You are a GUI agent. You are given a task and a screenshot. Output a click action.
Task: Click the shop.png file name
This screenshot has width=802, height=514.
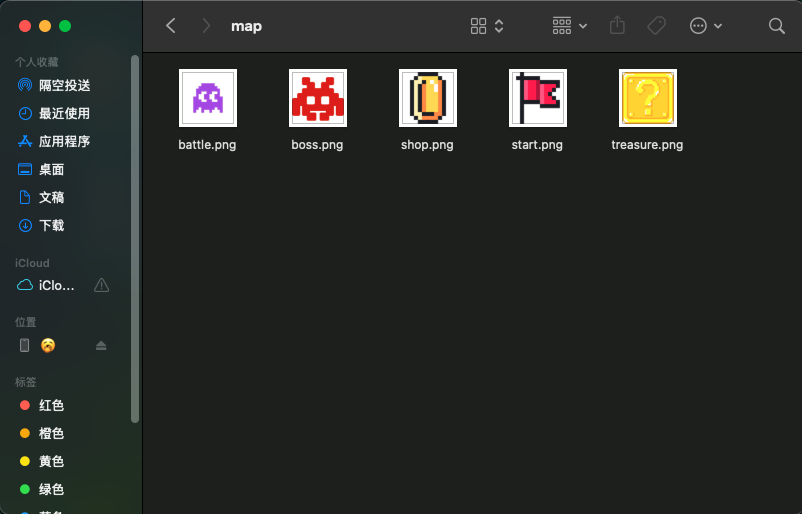[x=427, y=145]
